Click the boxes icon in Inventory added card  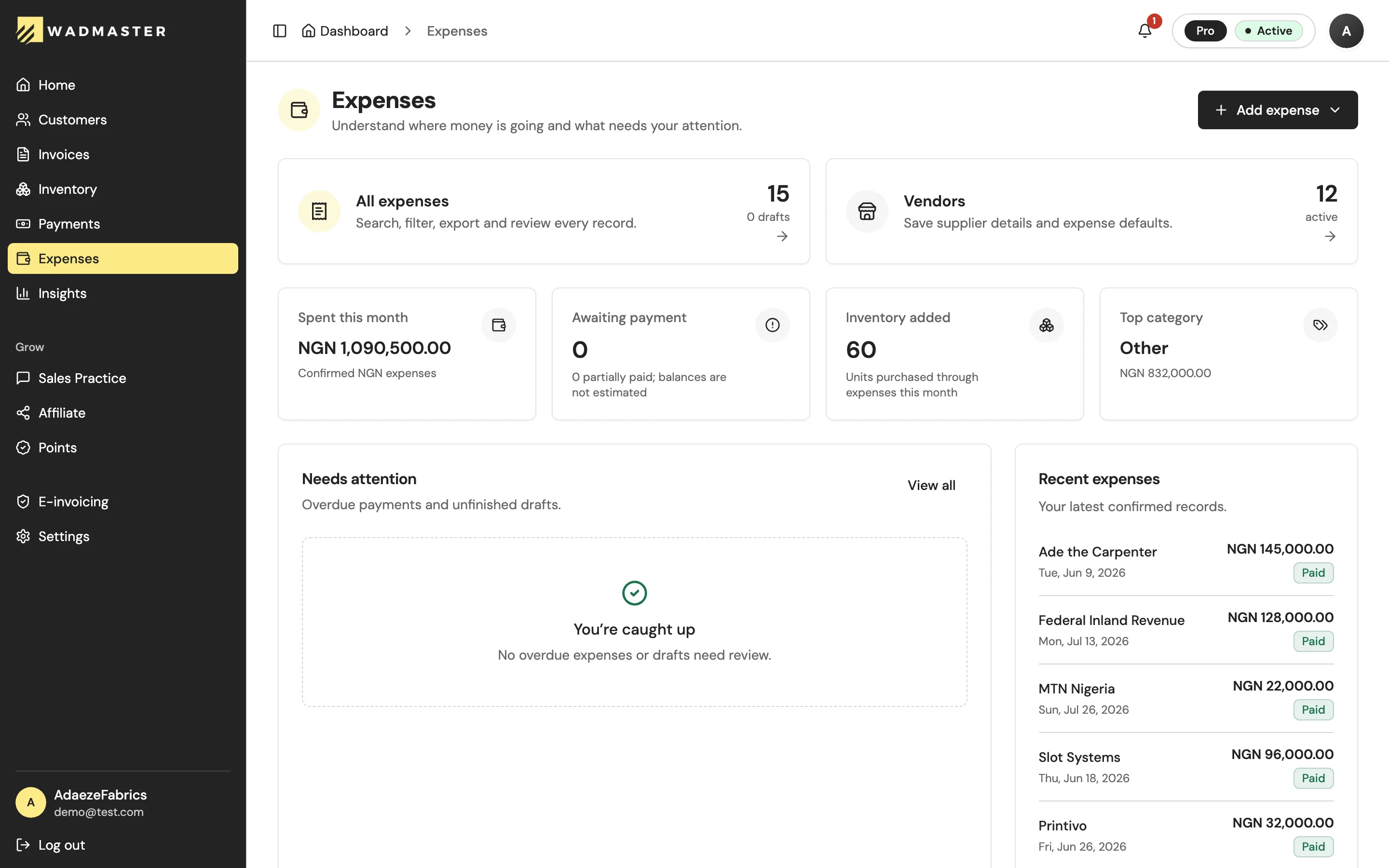1047,325
